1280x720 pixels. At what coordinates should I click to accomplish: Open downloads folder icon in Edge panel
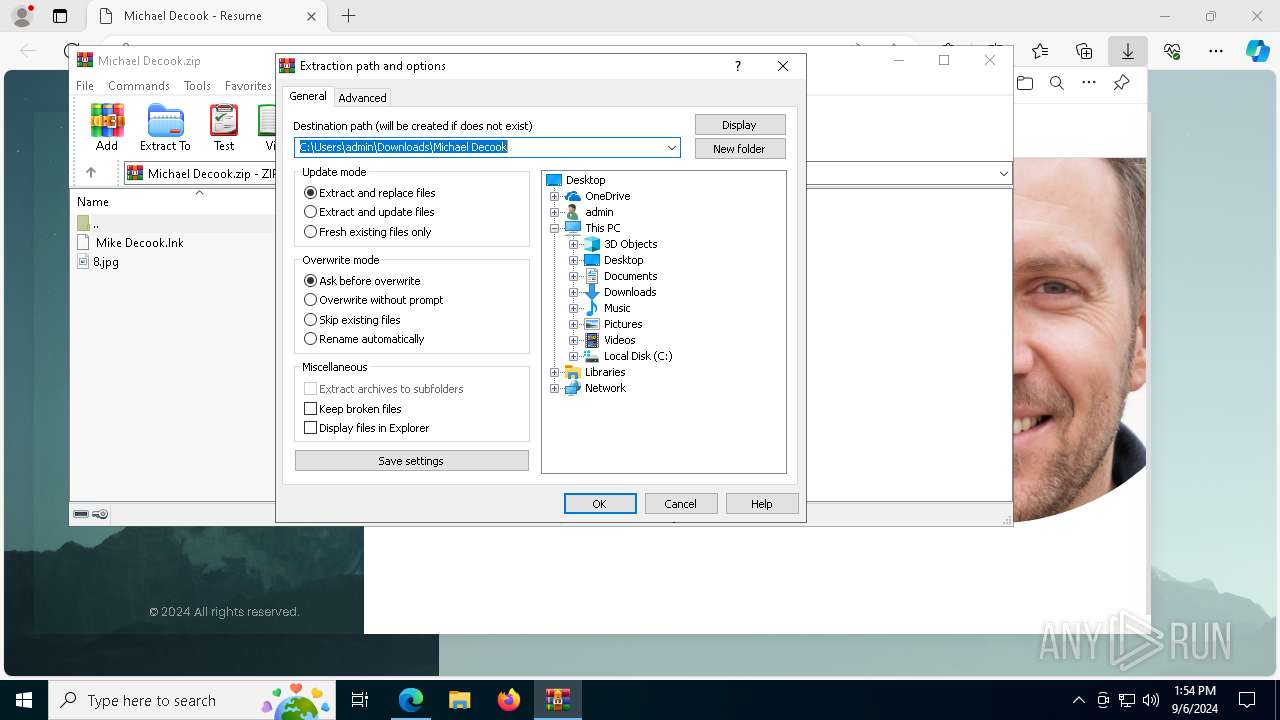tap(1025, 83)
